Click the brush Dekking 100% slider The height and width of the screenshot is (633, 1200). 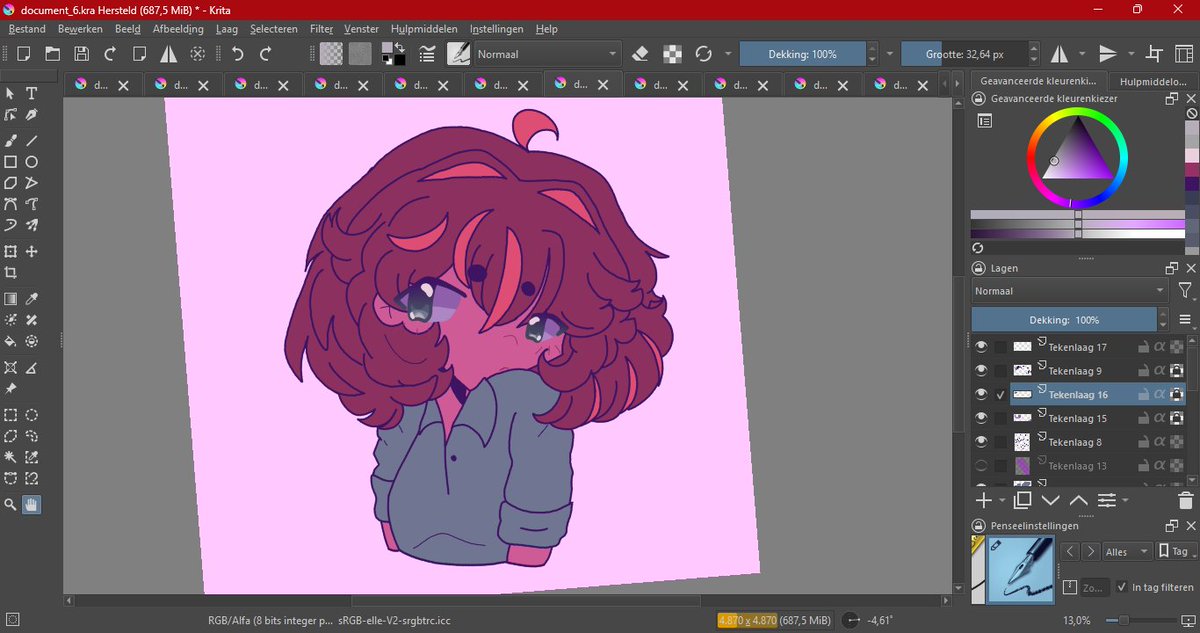pos(802,54)
